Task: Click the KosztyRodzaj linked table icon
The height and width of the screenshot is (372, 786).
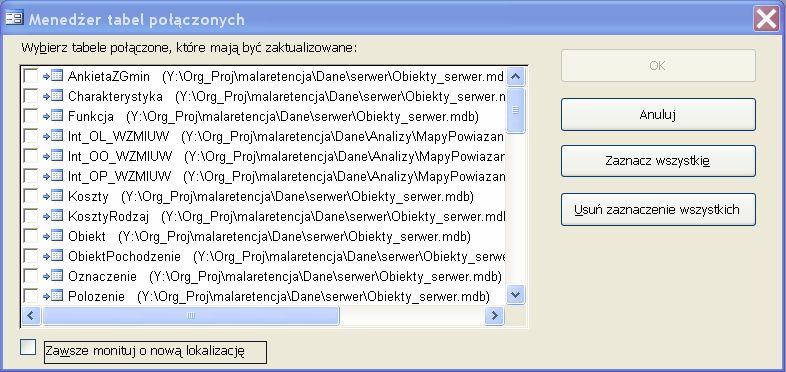Action: click(53, 216)
